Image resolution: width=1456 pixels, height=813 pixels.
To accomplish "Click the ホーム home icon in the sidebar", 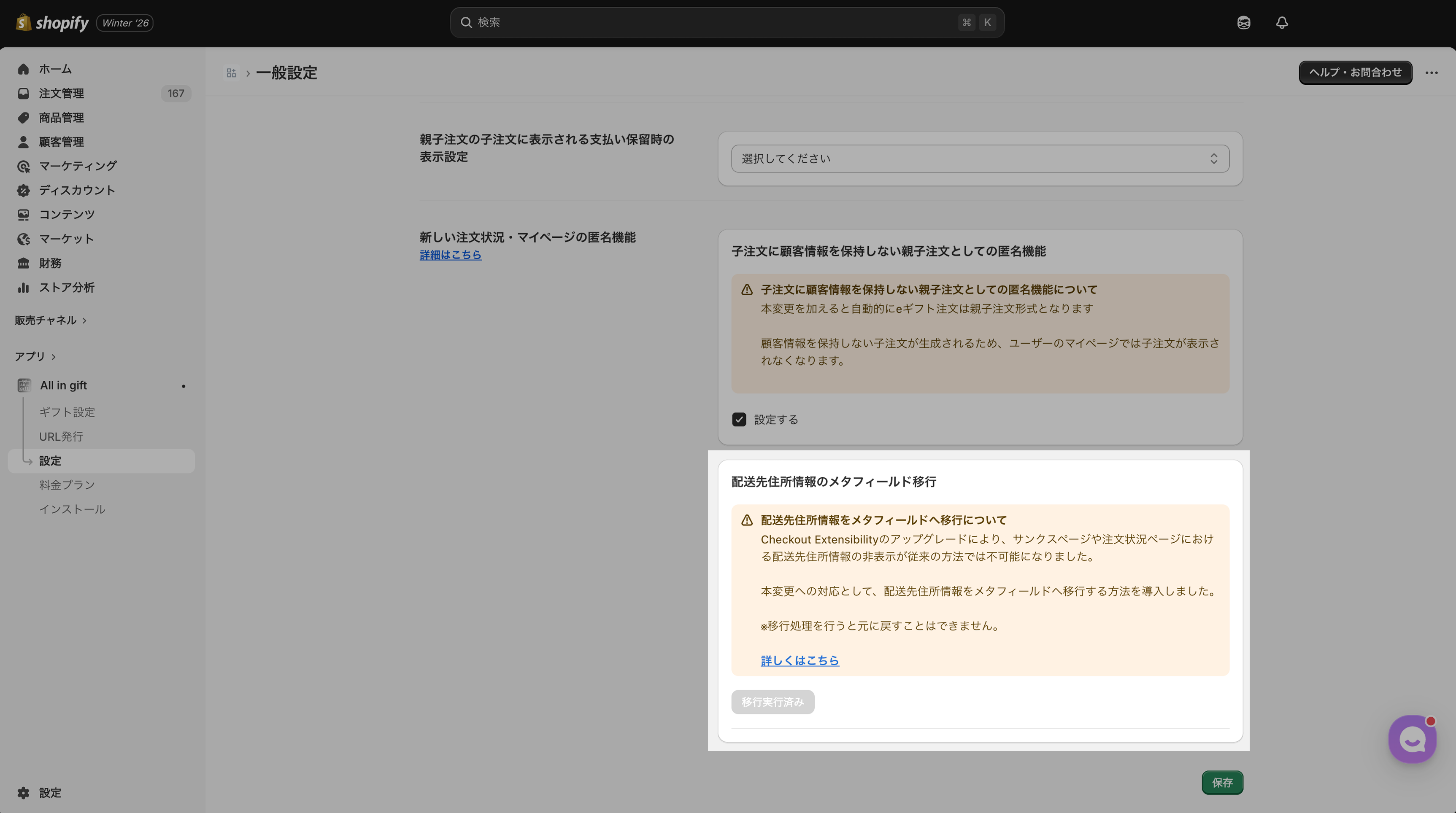I will pos(23,69).
